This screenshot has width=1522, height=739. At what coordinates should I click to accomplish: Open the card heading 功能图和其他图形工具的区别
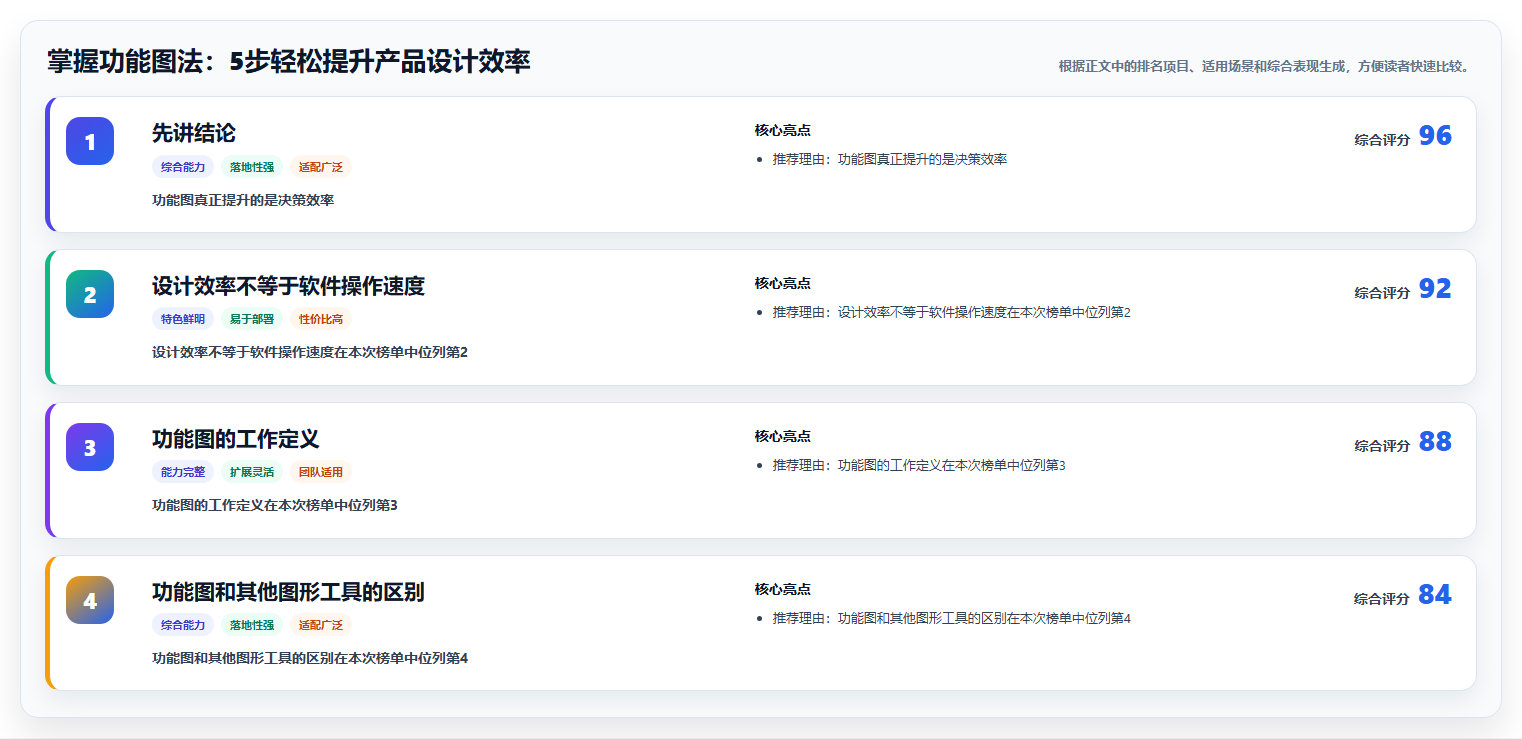click(288, 592)
